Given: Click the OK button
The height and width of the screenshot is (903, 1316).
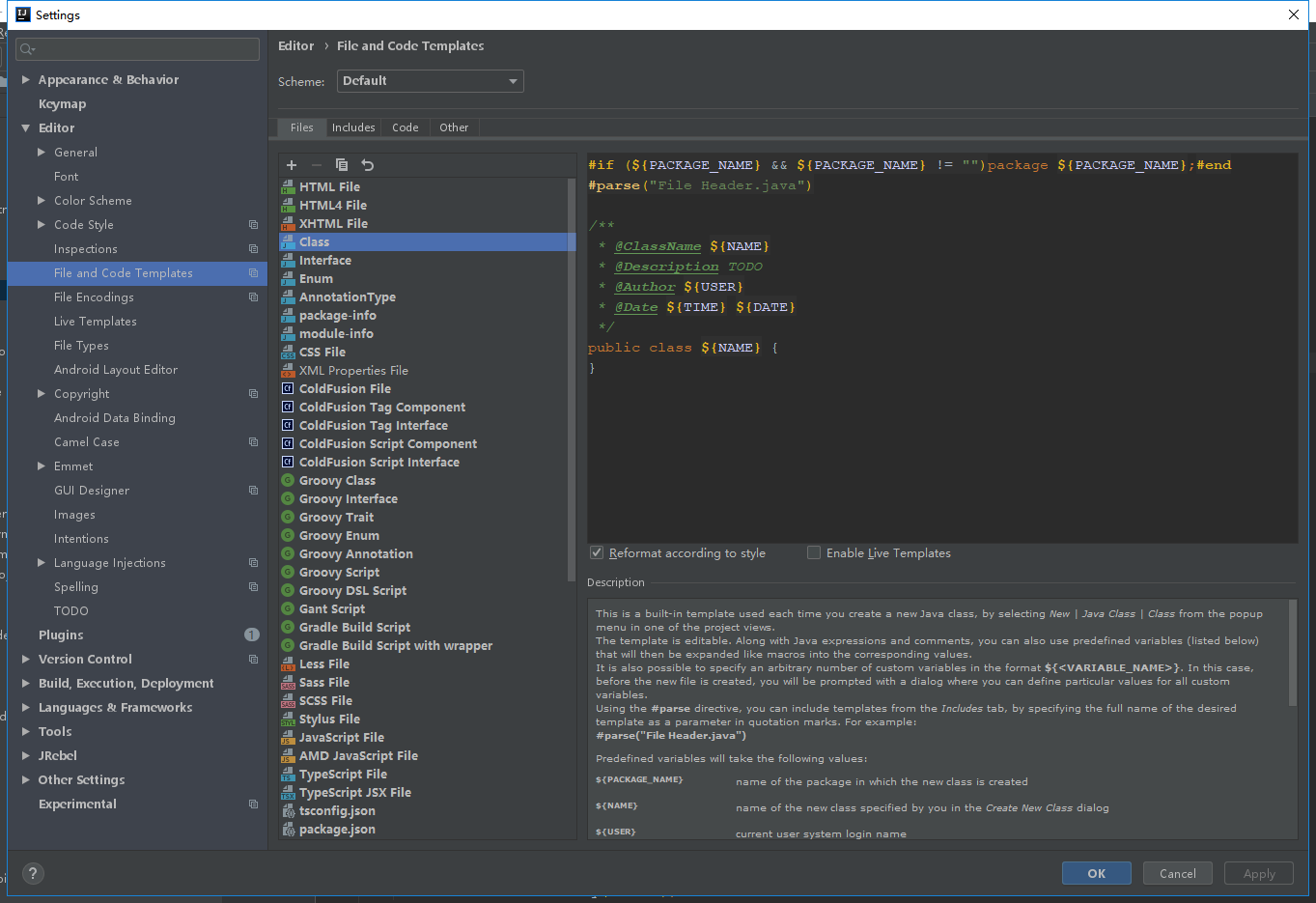Looking at the screenshot, I should 1097,874.
